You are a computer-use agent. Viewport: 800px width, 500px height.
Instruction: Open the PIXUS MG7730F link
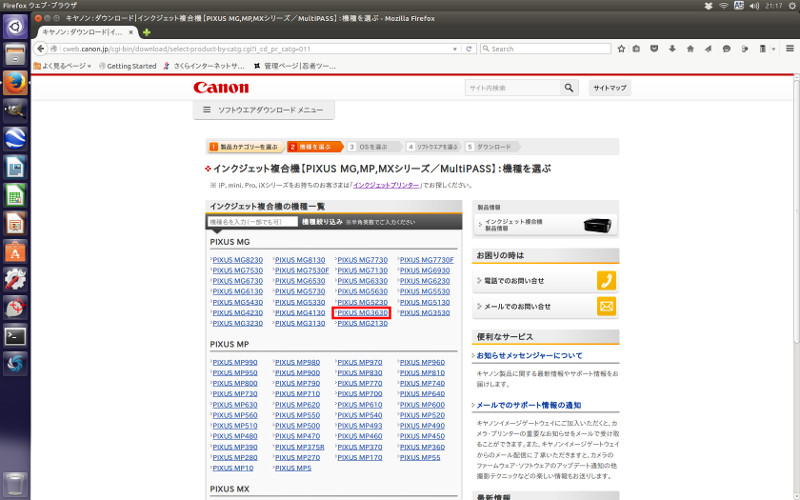coord(427,260)
